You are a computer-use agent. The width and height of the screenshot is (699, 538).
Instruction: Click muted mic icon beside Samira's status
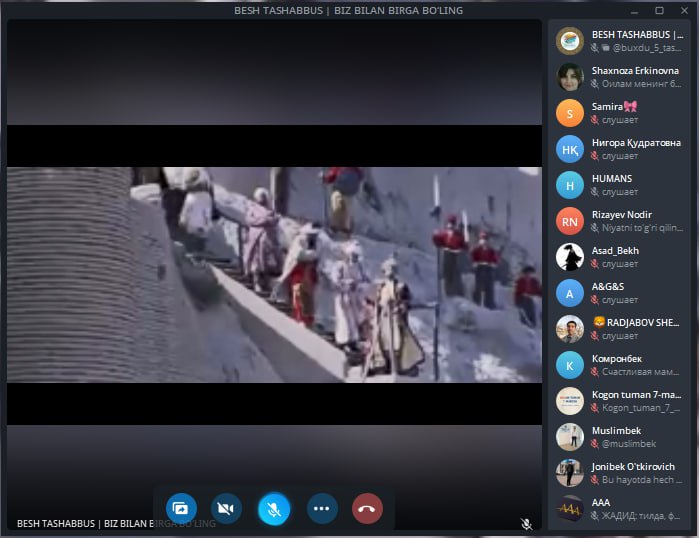595,120
